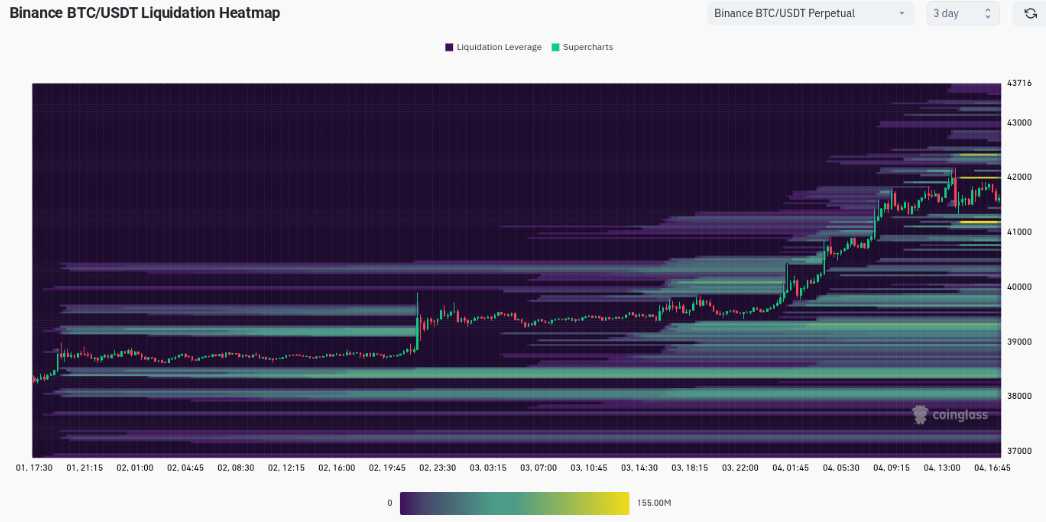
Task: Click the 04, 09:15 time axis label
Action: [x=891, y=468]
